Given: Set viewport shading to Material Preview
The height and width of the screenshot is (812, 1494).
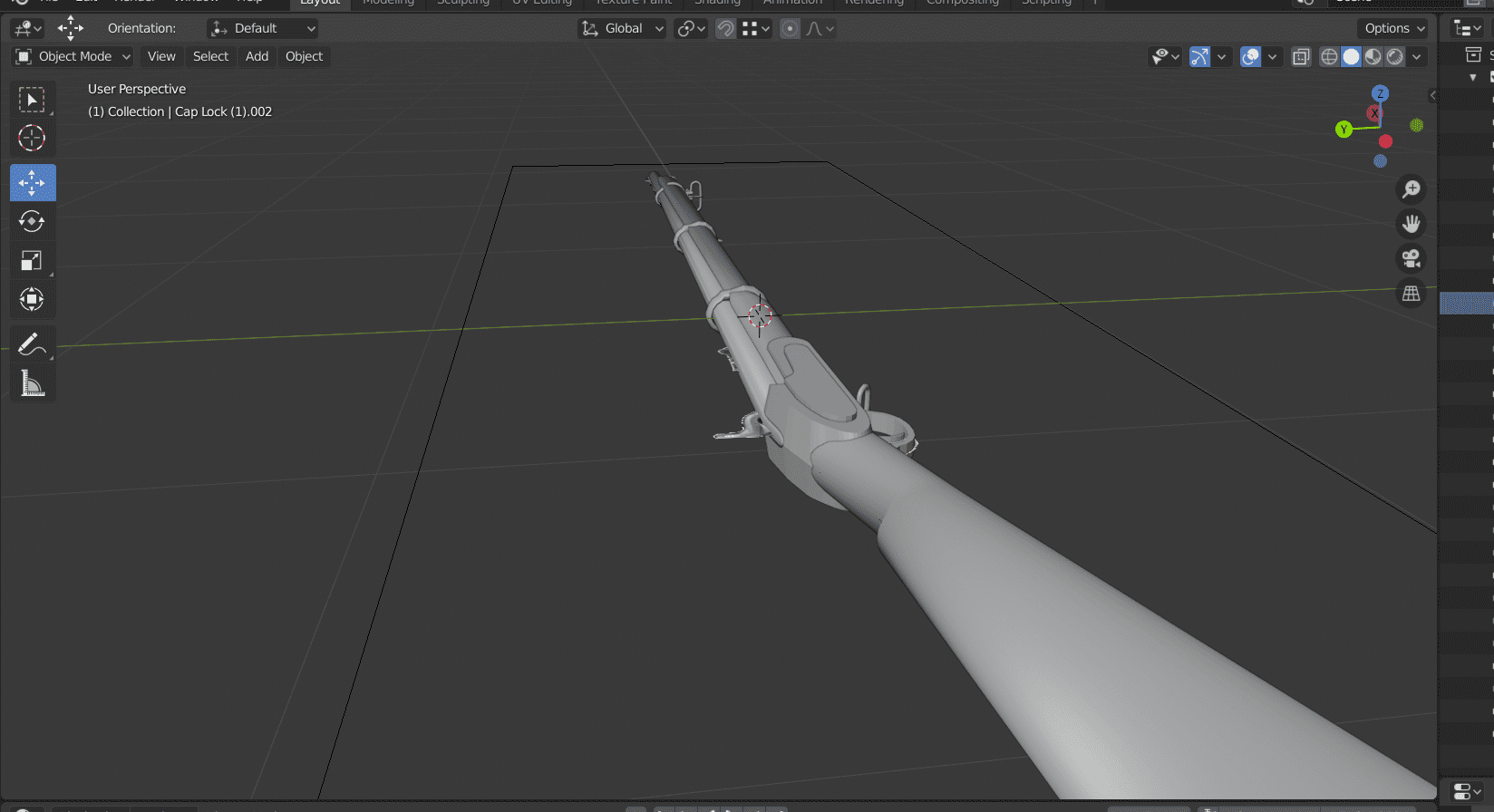Looking at the screenshot, I should 1373,57.
